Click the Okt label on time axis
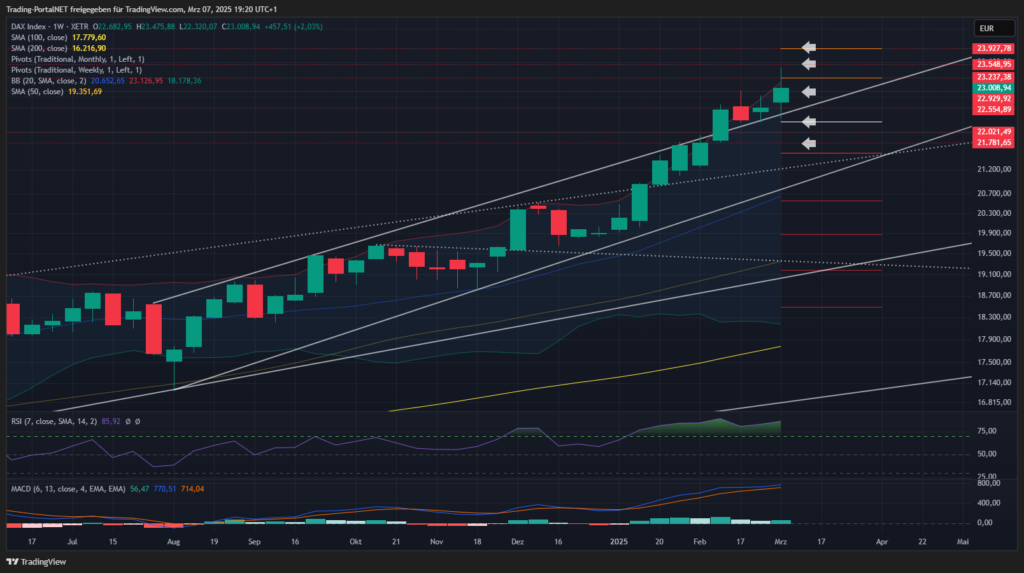 pos(355,542)
